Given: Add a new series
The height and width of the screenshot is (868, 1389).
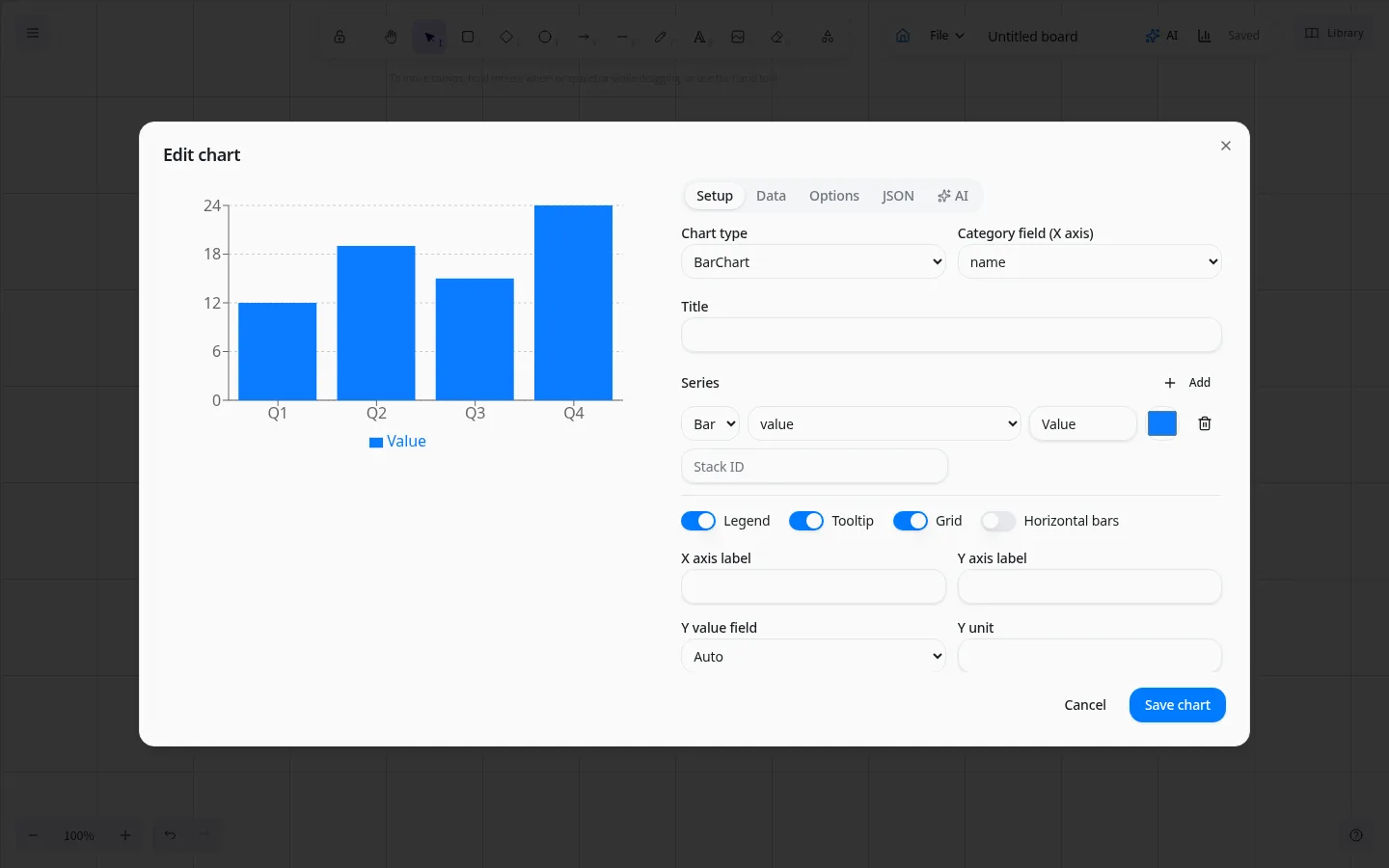Looking at the screenshot, I should click(1187, 383).
